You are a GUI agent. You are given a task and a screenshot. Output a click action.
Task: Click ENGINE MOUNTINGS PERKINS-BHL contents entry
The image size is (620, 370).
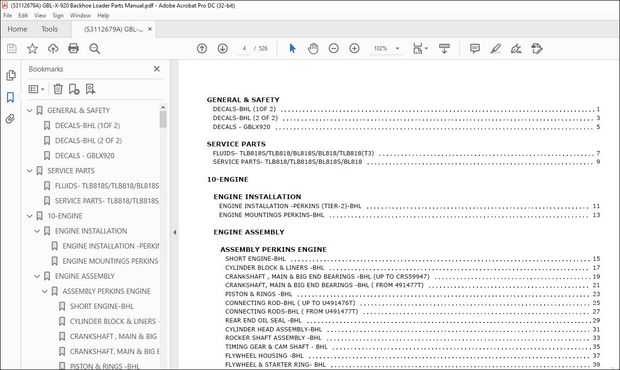pos(271,215)
